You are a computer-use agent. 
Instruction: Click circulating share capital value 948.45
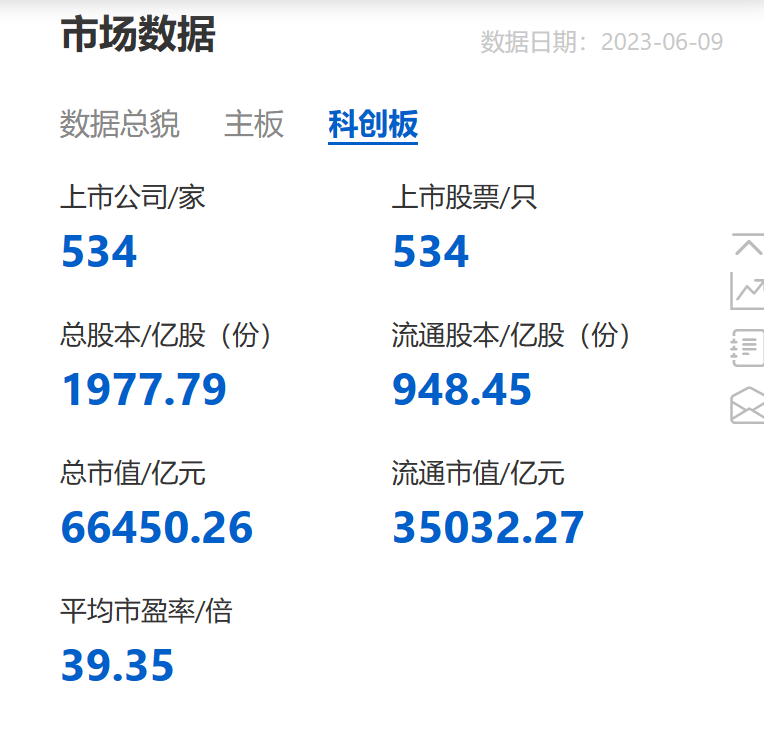(462, 390)
